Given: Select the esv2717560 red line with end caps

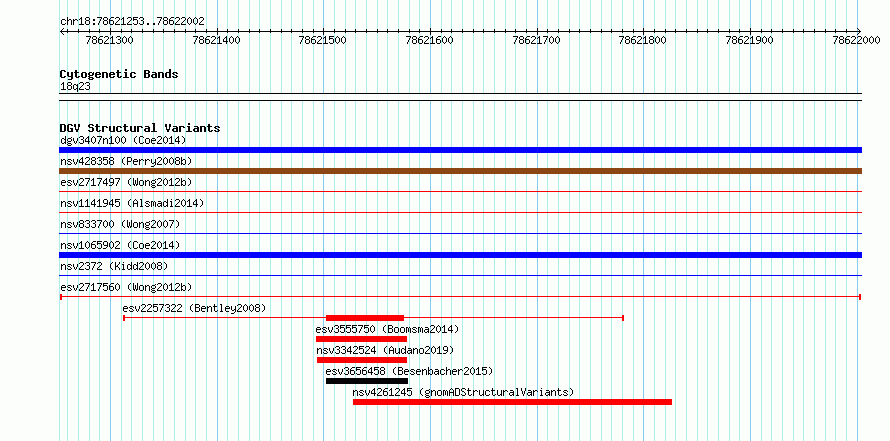Looking at the screenshot, I should (x=460, y=297).
